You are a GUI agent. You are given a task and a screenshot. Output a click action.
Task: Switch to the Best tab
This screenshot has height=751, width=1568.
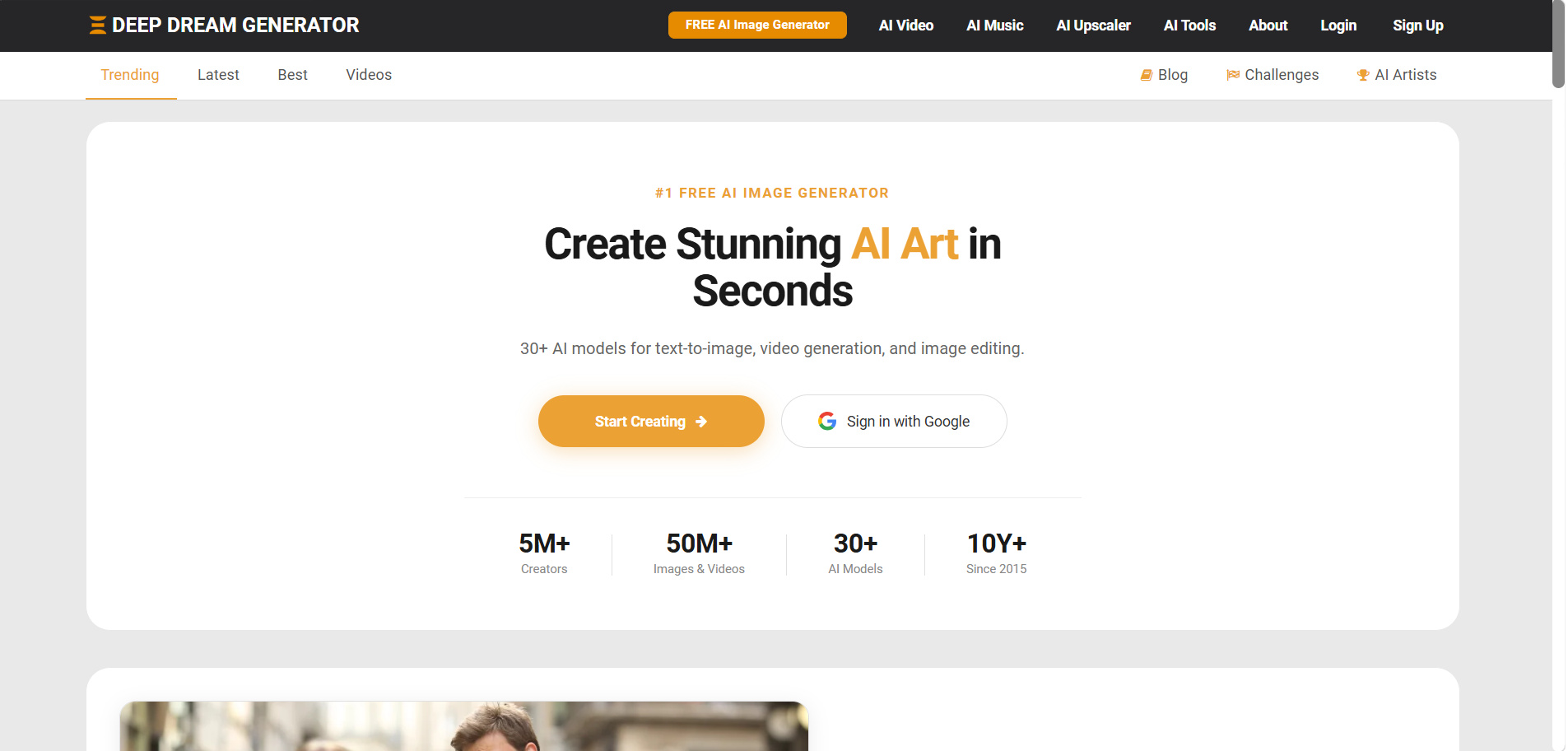292,75
